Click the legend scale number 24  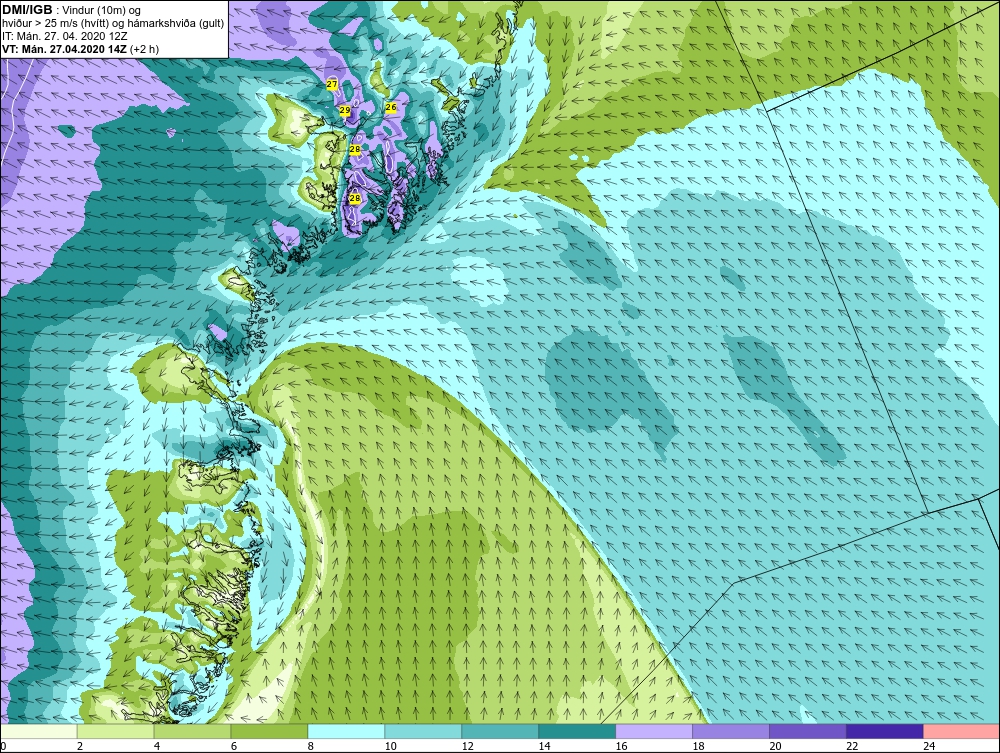[929, 746]
